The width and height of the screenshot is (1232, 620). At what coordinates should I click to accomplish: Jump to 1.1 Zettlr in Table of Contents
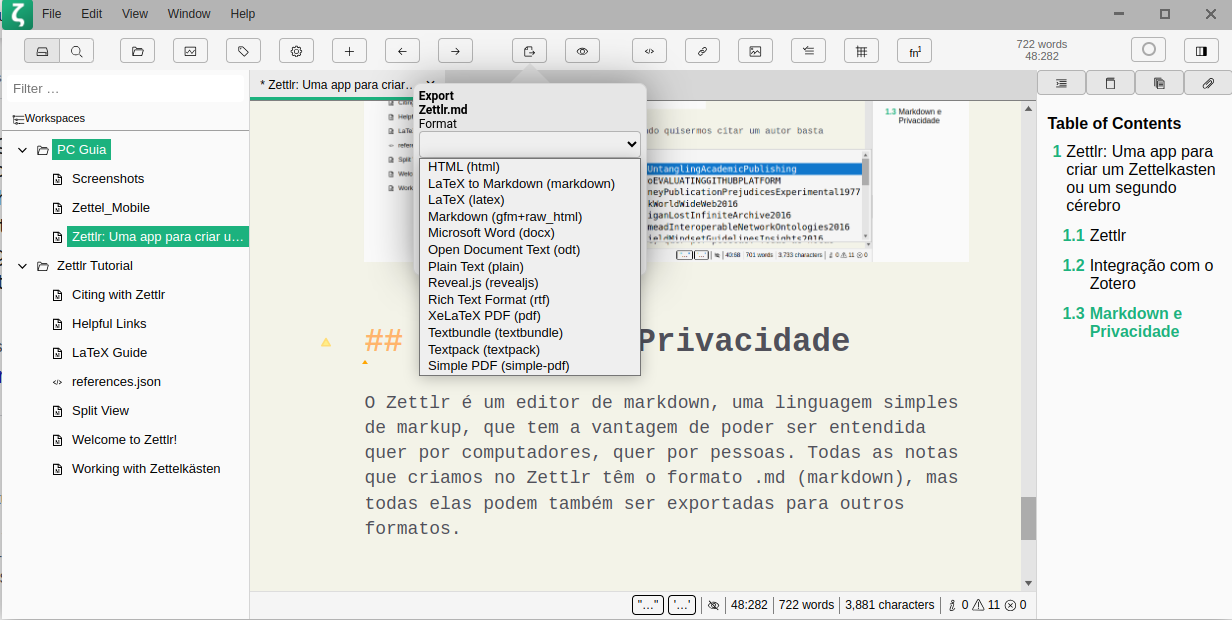(x=1094, y=236)
